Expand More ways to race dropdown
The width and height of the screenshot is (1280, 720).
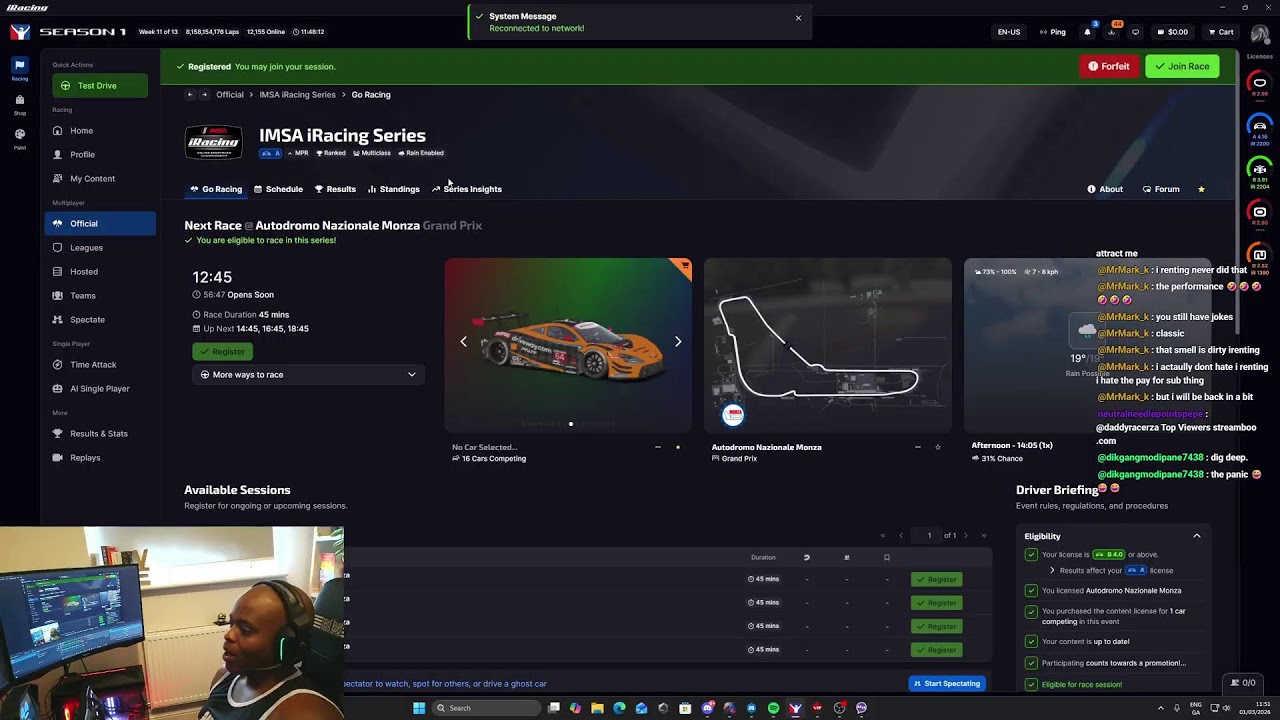308,375
